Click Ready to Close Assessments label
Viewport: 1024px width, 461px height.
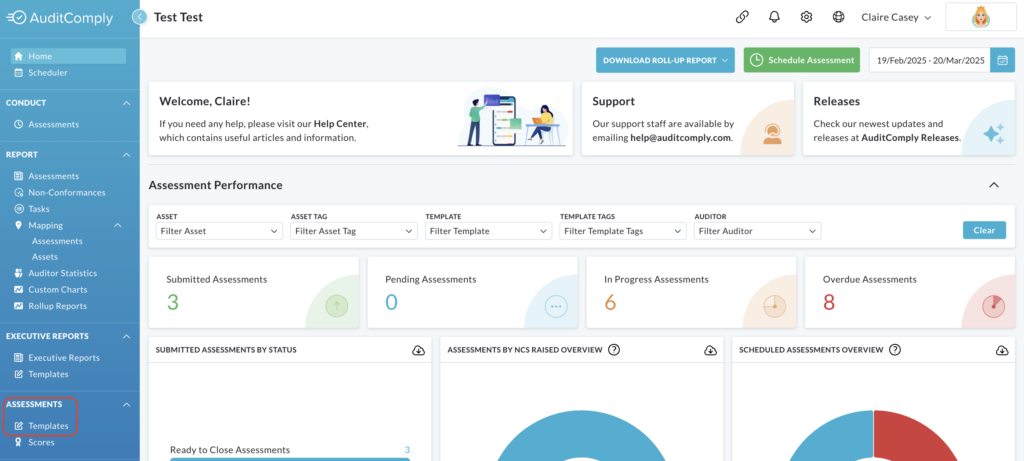tap(230, 450)
